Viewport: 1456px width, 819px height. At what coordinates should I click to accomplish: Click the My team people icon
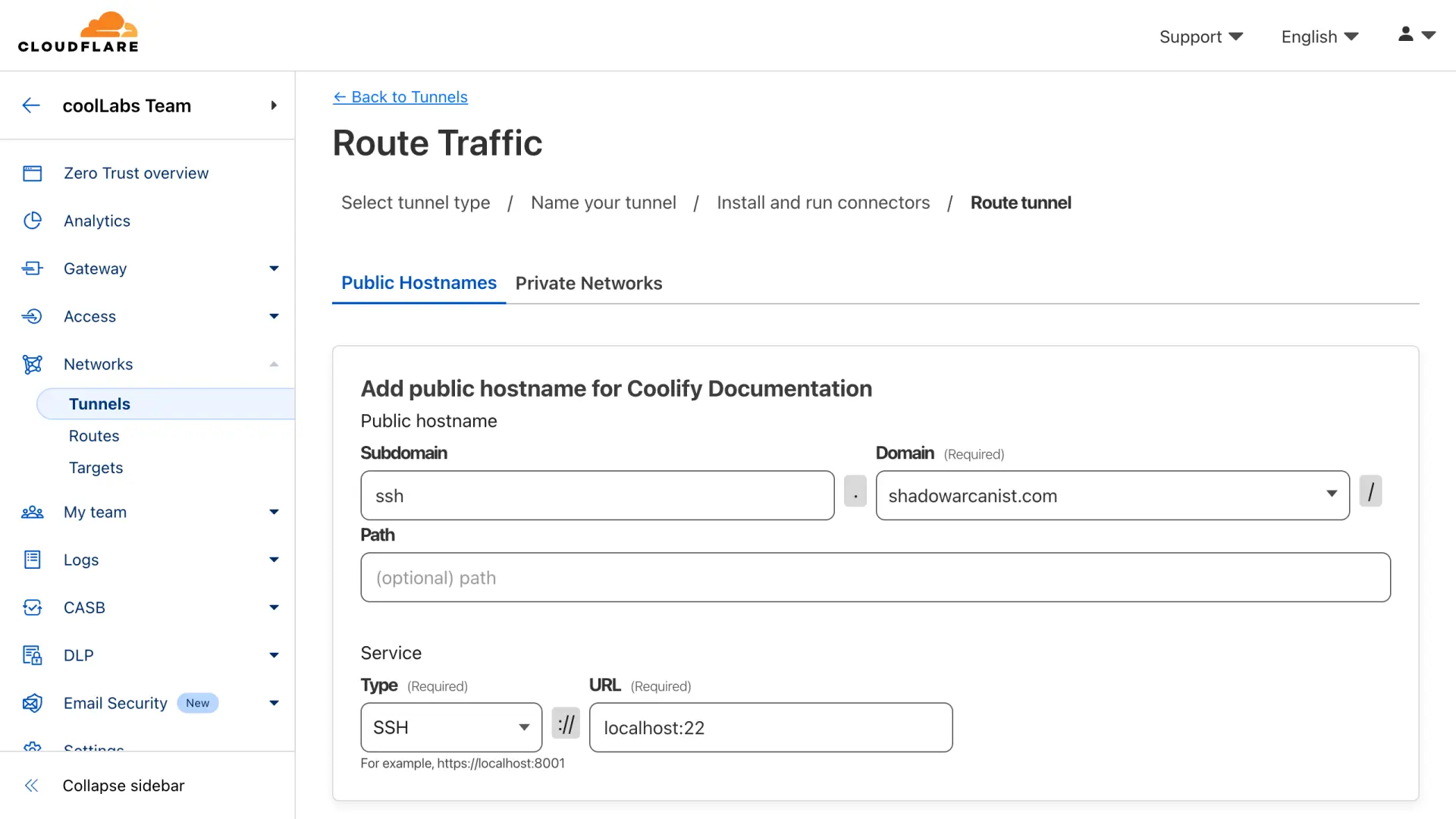[x=32, y=513]
